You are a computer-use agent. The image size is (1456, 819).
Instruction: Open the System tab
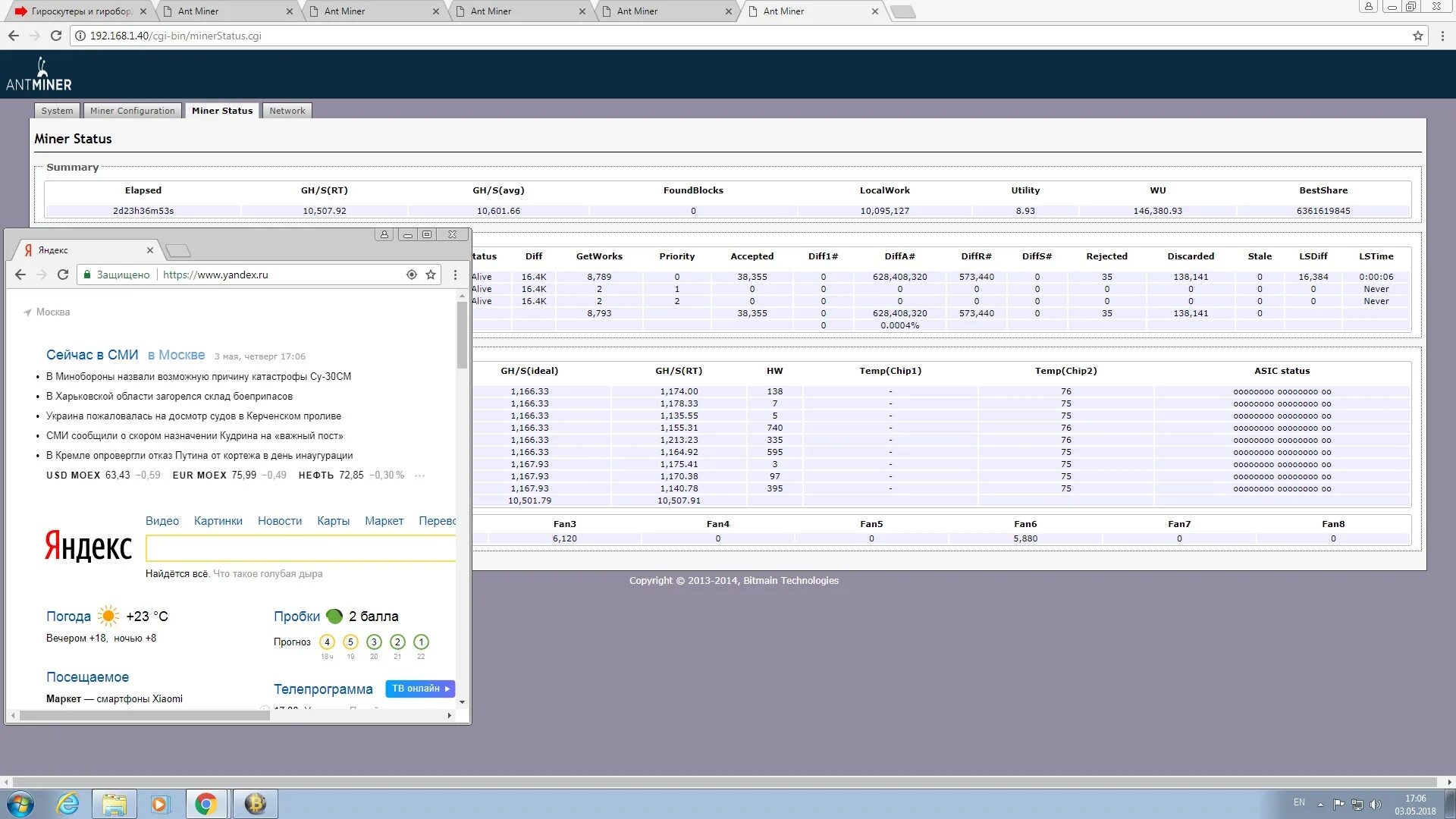pos(57,111)
